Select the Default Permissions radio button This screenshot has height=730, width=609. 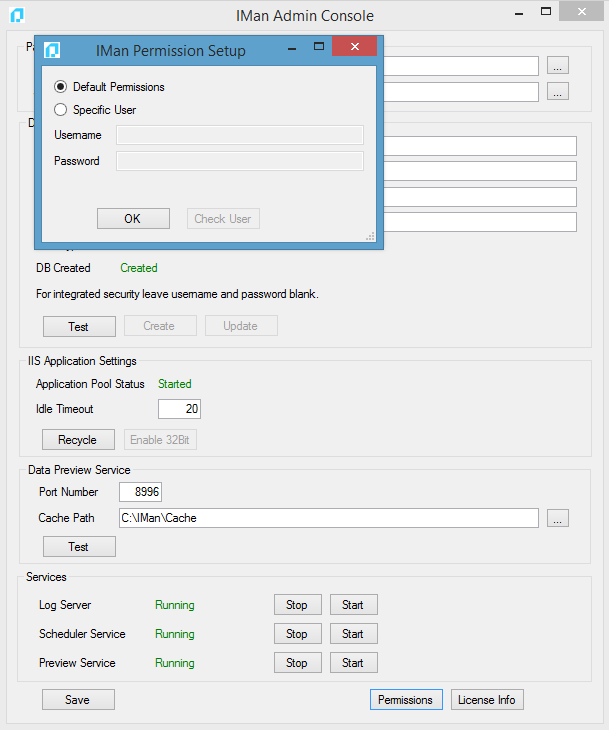[61, 87]
